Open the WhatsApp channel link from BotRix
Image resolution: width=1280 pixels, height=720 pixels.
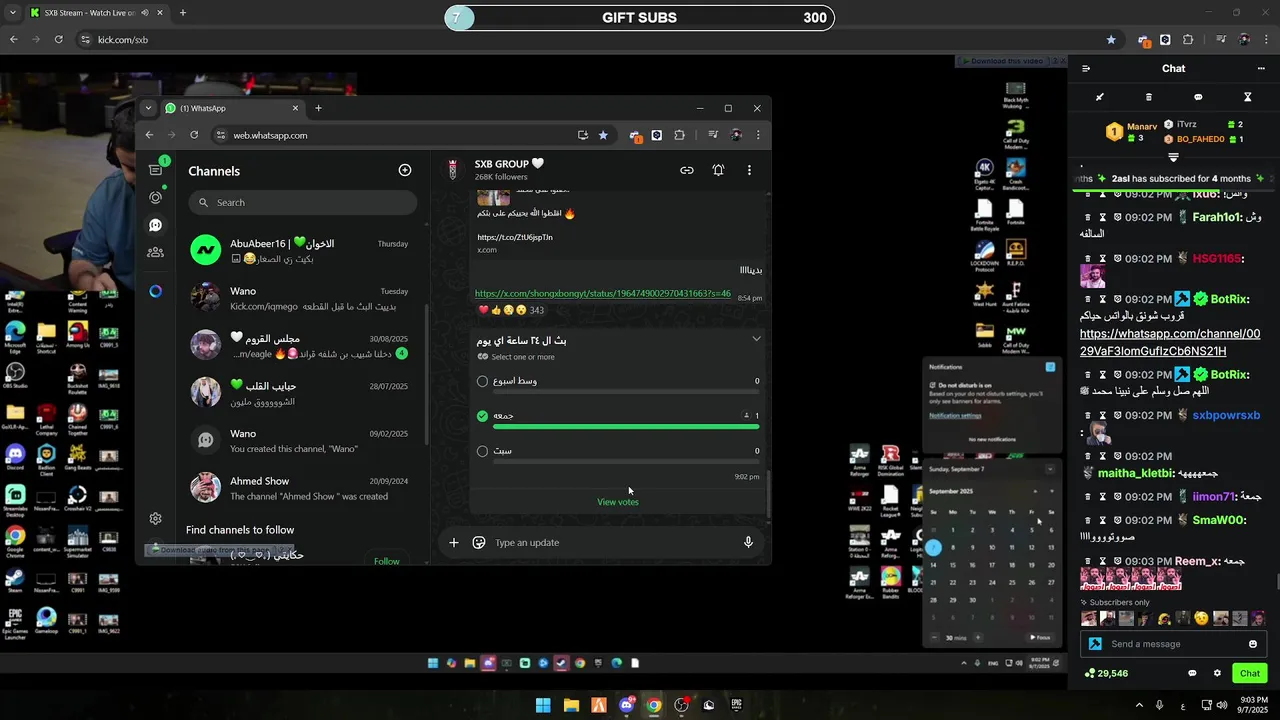click(x=1169, y=342)
